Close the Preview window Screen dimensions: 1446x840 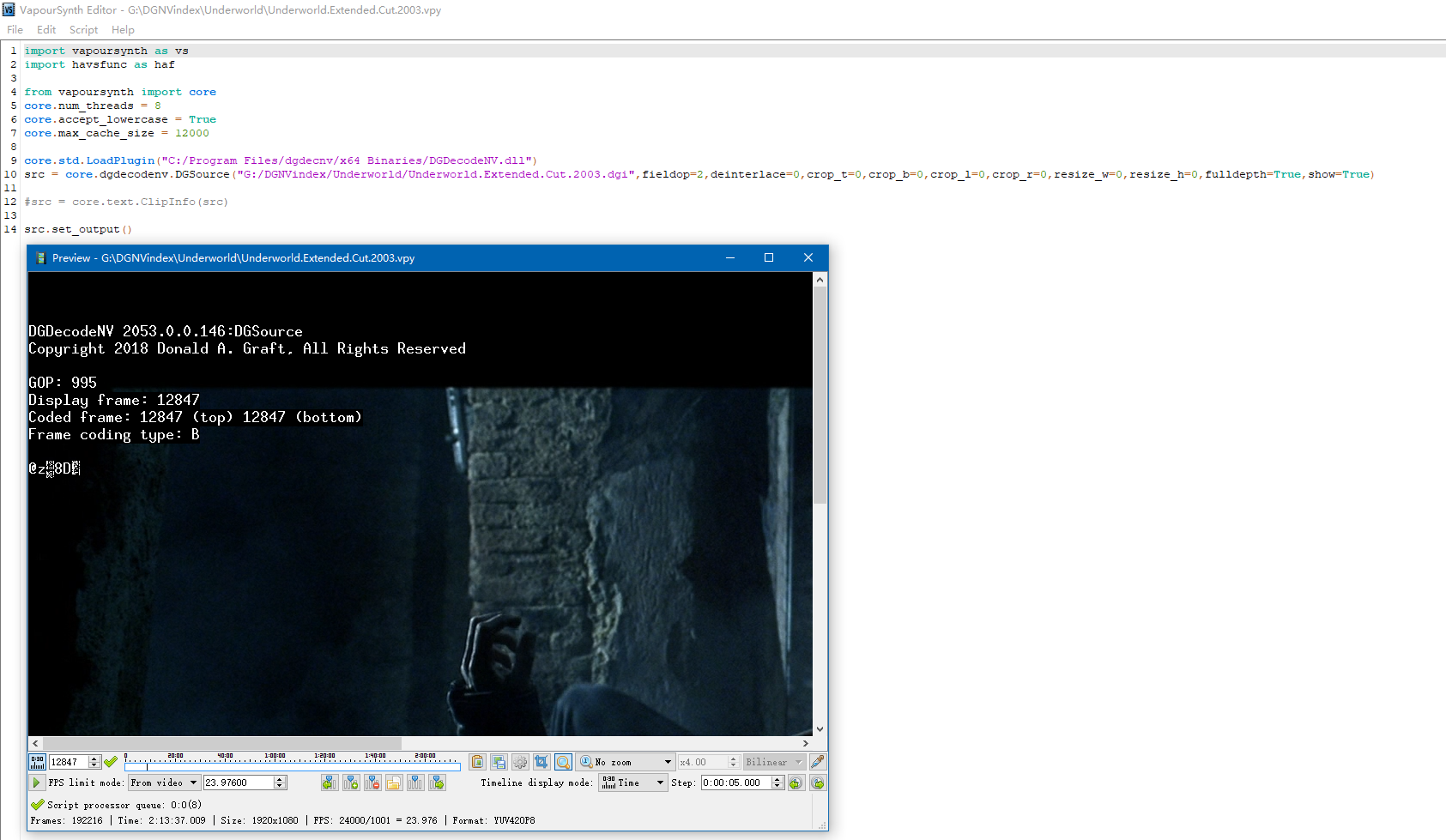tap(808, 257)
